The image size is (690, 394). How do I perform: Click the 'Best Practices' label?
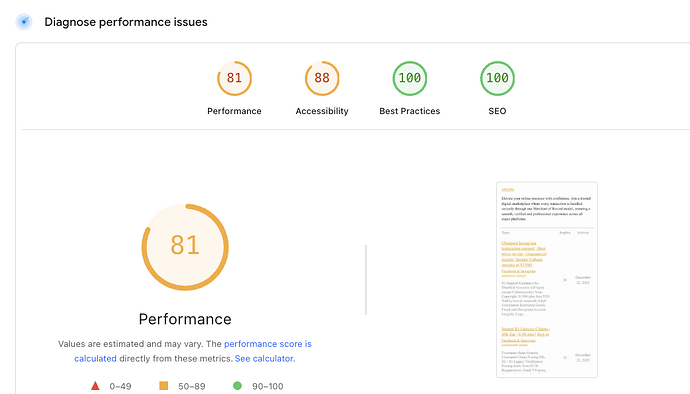coord(410,111)
